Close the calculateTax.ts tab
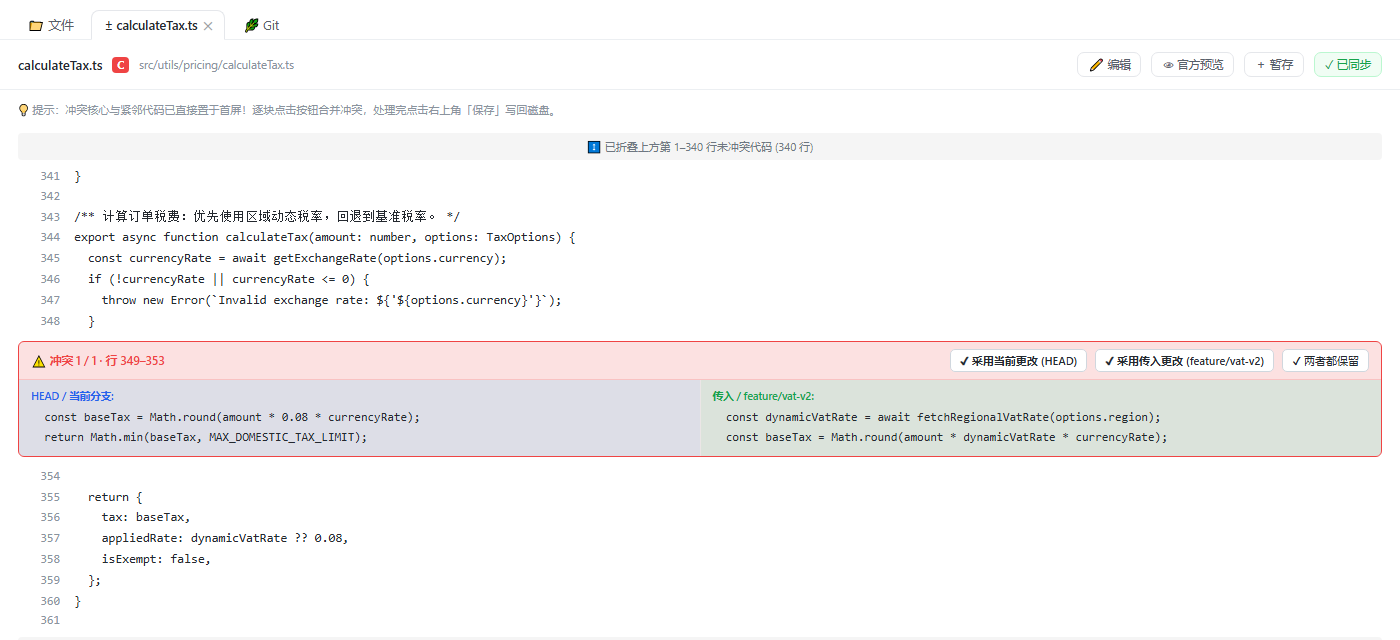 click(x=208, y=26)
